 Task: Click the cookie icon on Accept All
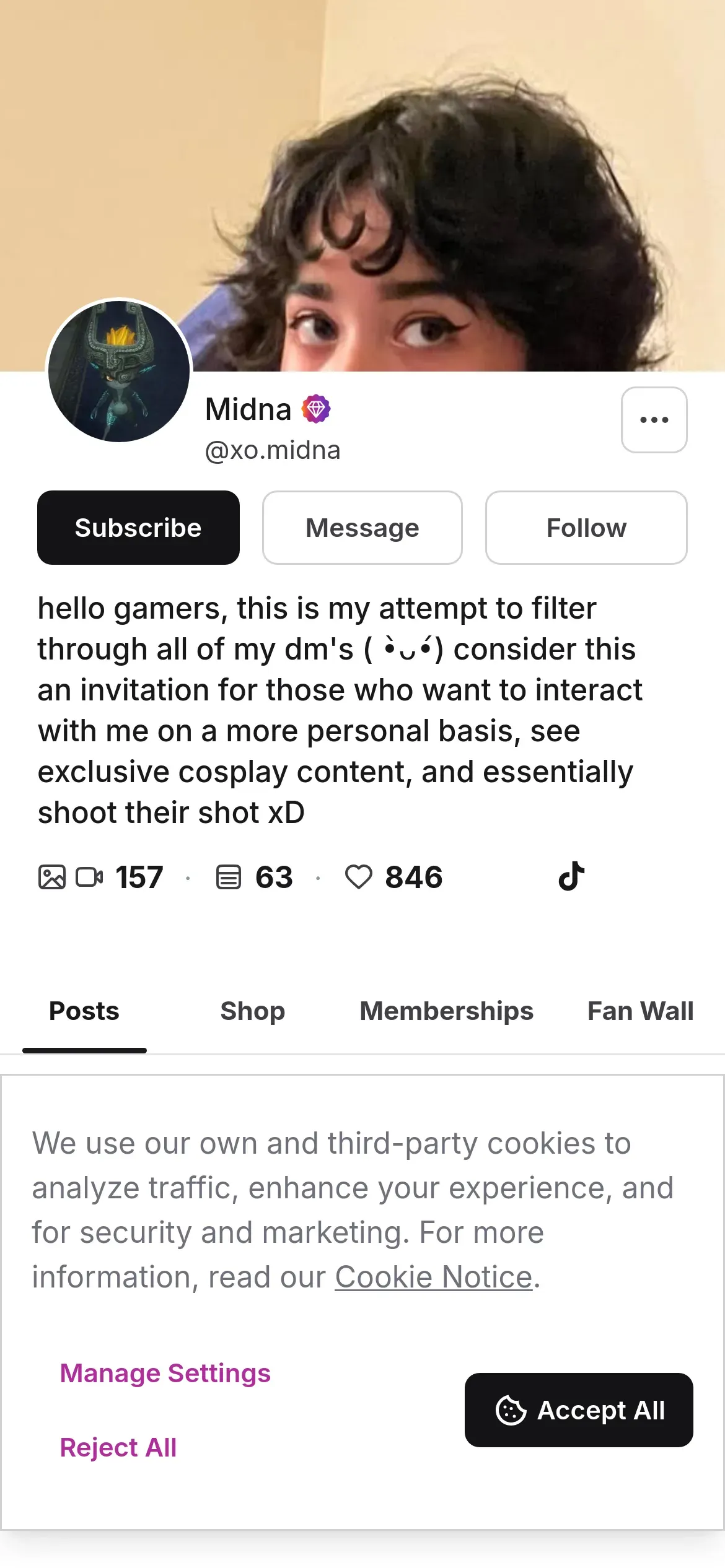point(511,1410)
